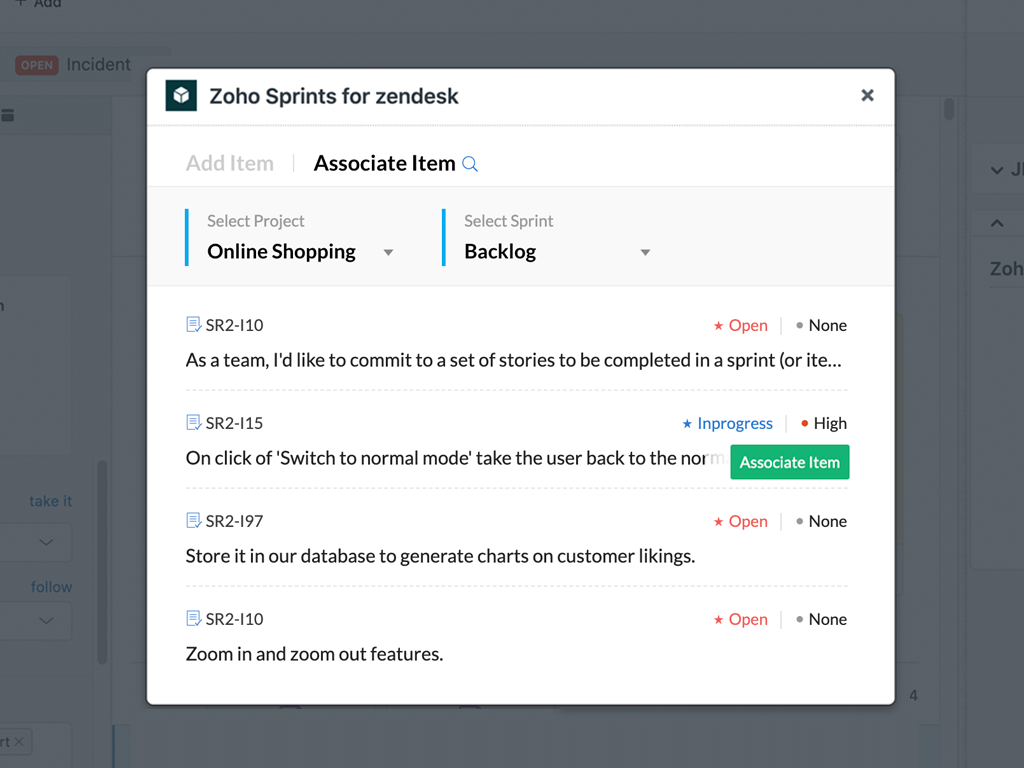The image size is (1024, 768).
Task: Click the background page's right scrollbar thumb
Action: [949, 108]
